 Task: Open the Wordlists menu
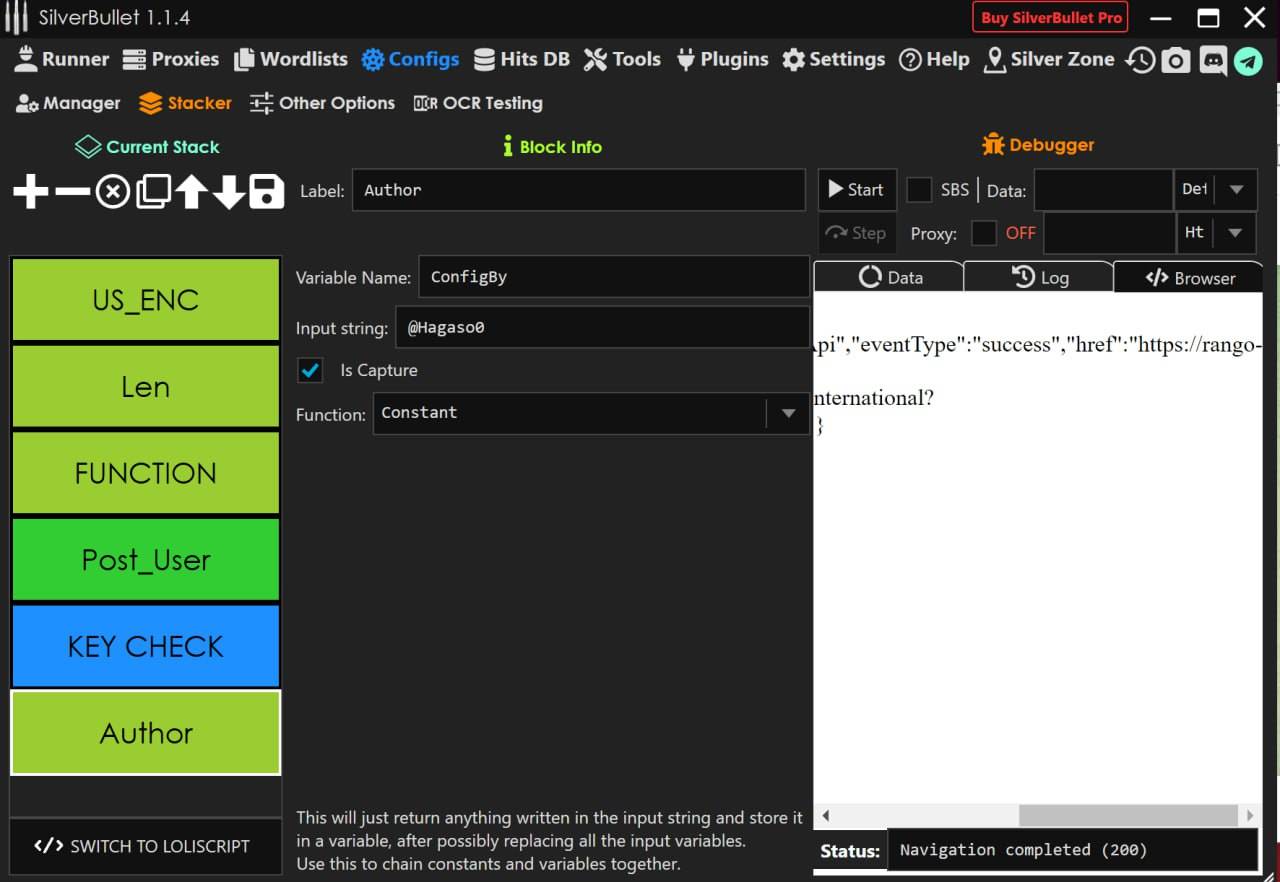291,60
